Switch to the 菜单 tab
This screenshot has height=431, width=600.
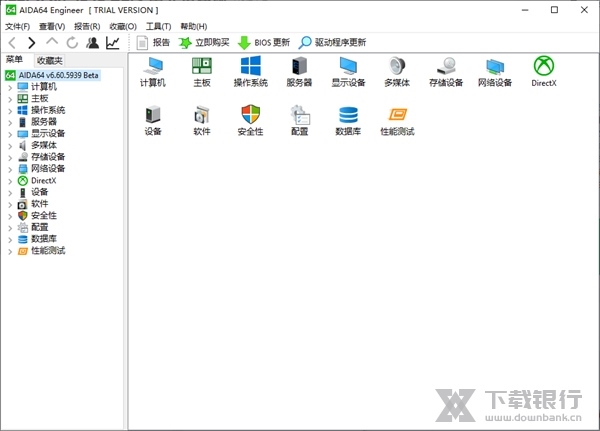tap(15, 60)
